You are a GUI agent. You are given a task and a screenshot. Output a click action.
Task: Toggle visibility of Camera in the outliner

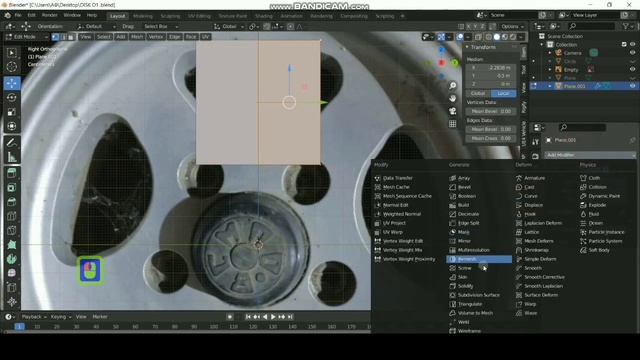633,53
